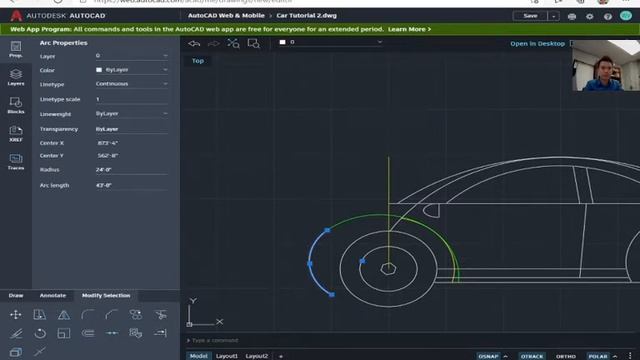
Task: Select the Fillet tool
Action: click(x=88, y=315)
